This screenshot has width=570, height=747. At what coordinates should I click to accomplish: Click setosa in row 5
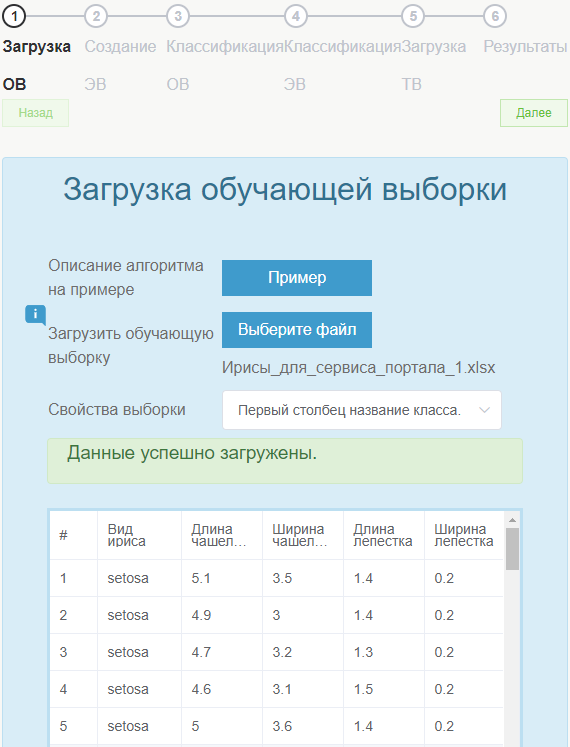click(139, 726)
